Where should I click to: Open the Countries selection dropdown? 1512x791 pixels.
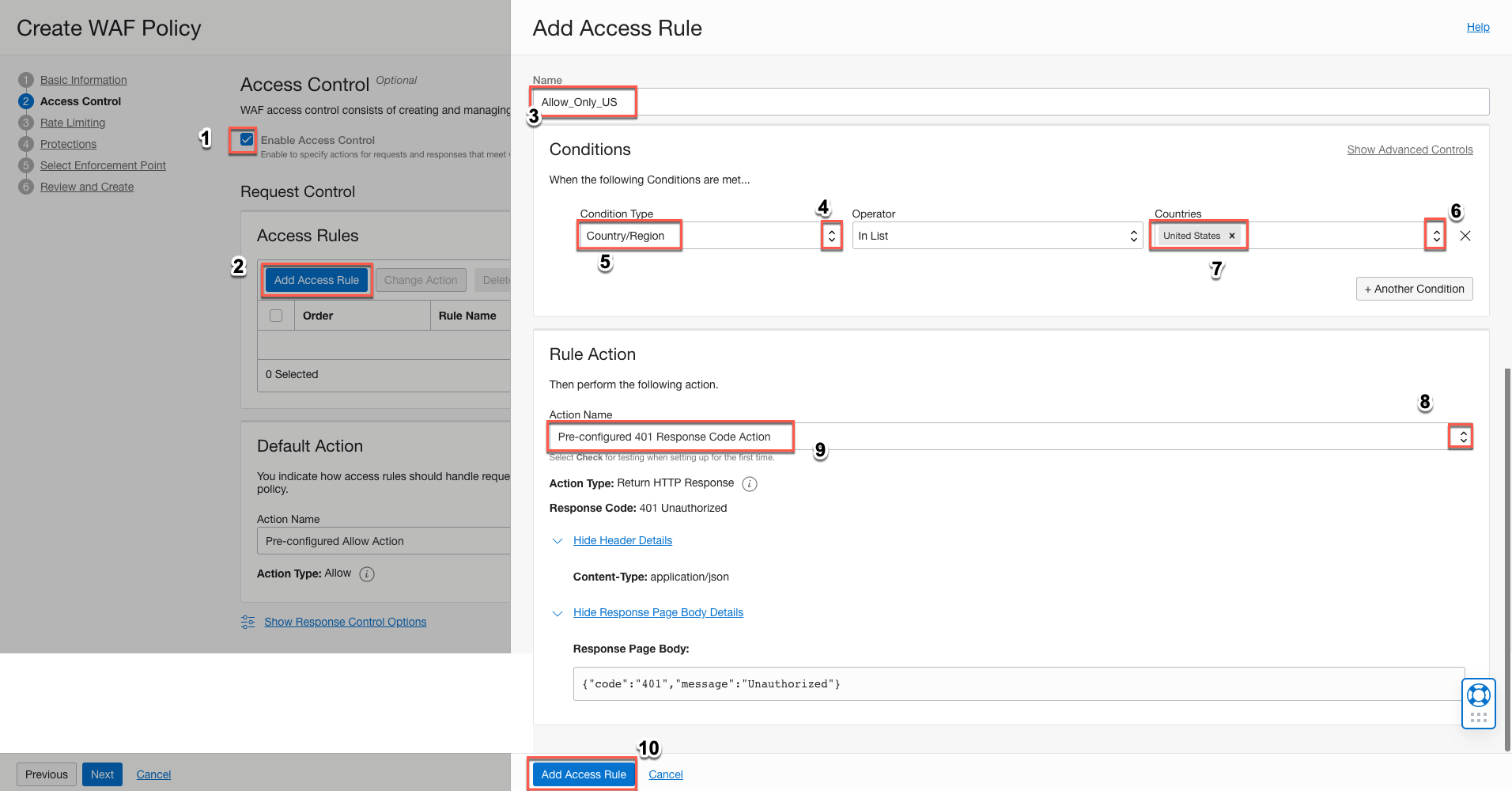(x=1435, y=235)
